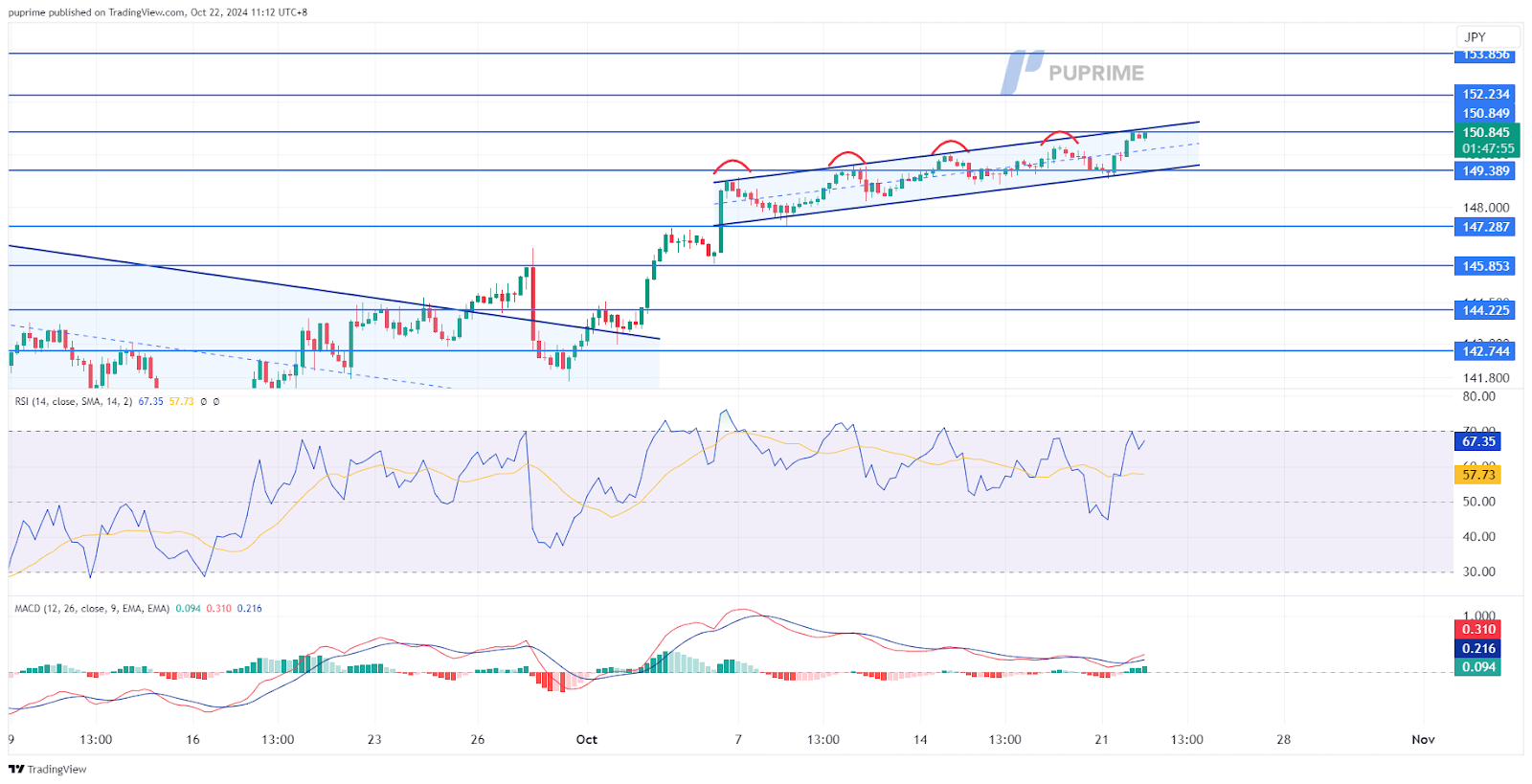This screenshot has width=1532, height=784.
Task: Click the Nov label on time axis
Action: coord(1424,740)
